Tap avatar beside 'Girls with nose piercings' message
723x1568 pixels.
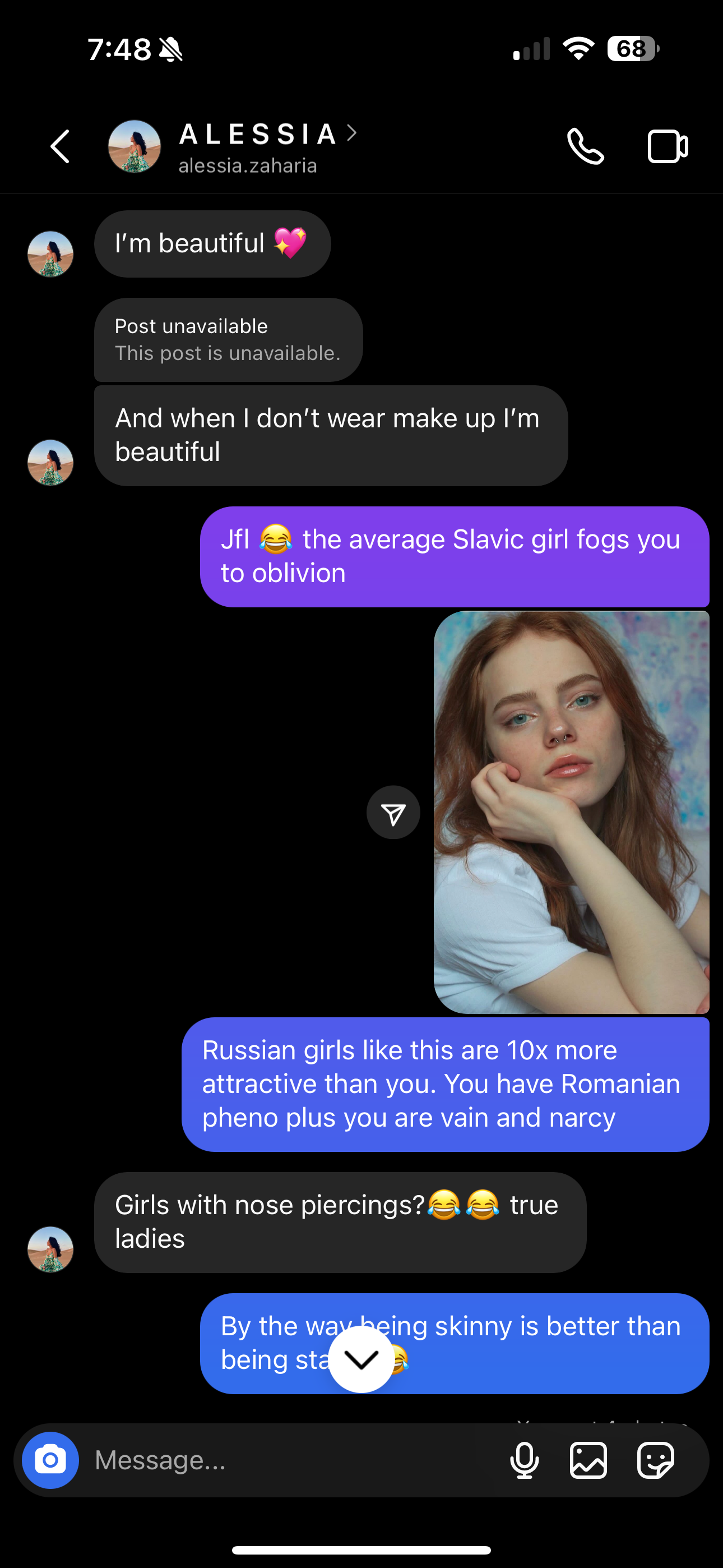pos(50,1249)
